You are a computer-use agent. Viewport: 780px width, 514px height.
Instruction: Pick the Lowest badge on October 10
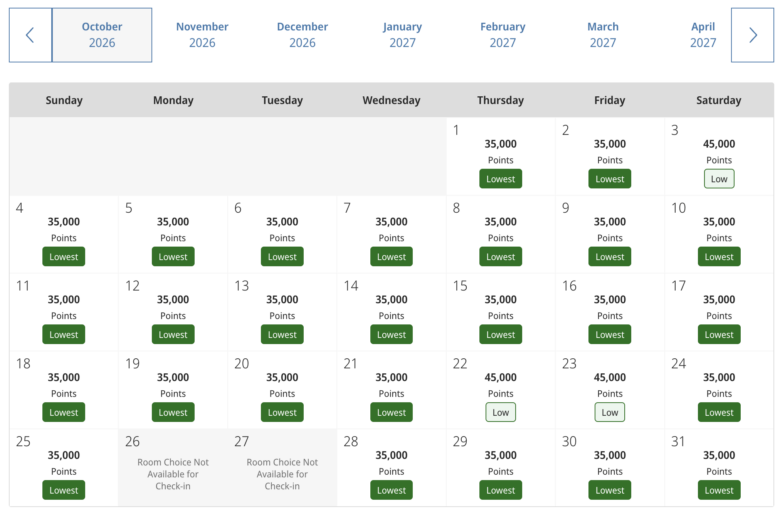coord(719,257)
